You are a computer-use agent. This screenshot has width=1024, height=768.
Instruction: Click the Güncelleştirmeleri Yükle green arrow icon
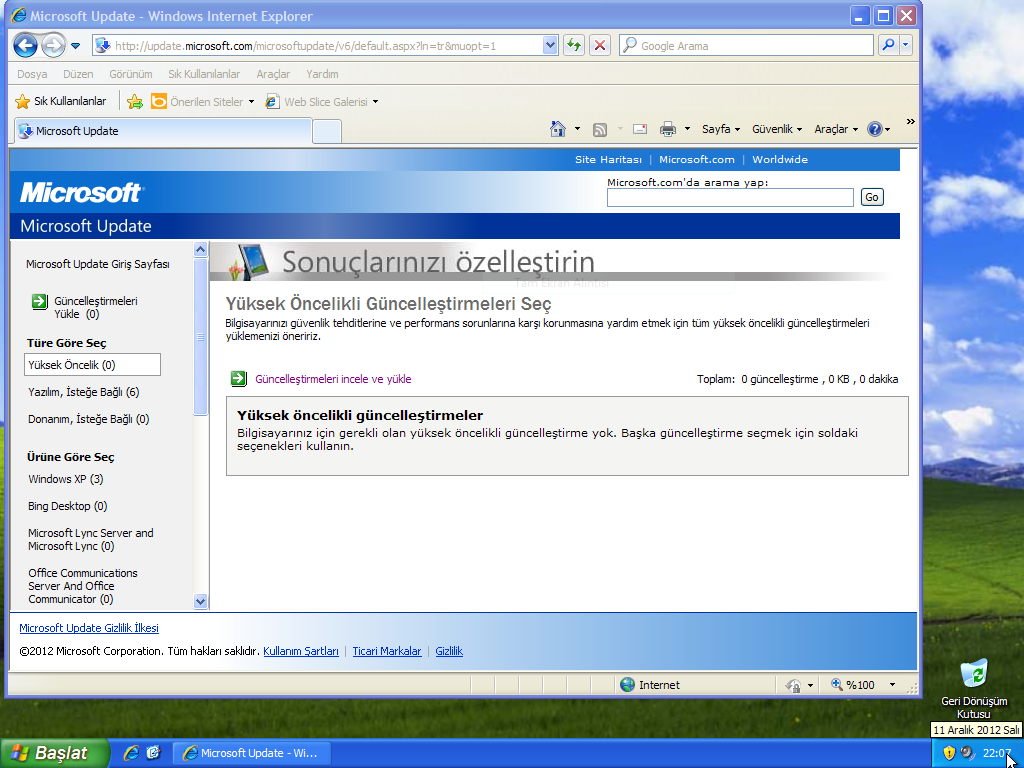pos(39,301)
